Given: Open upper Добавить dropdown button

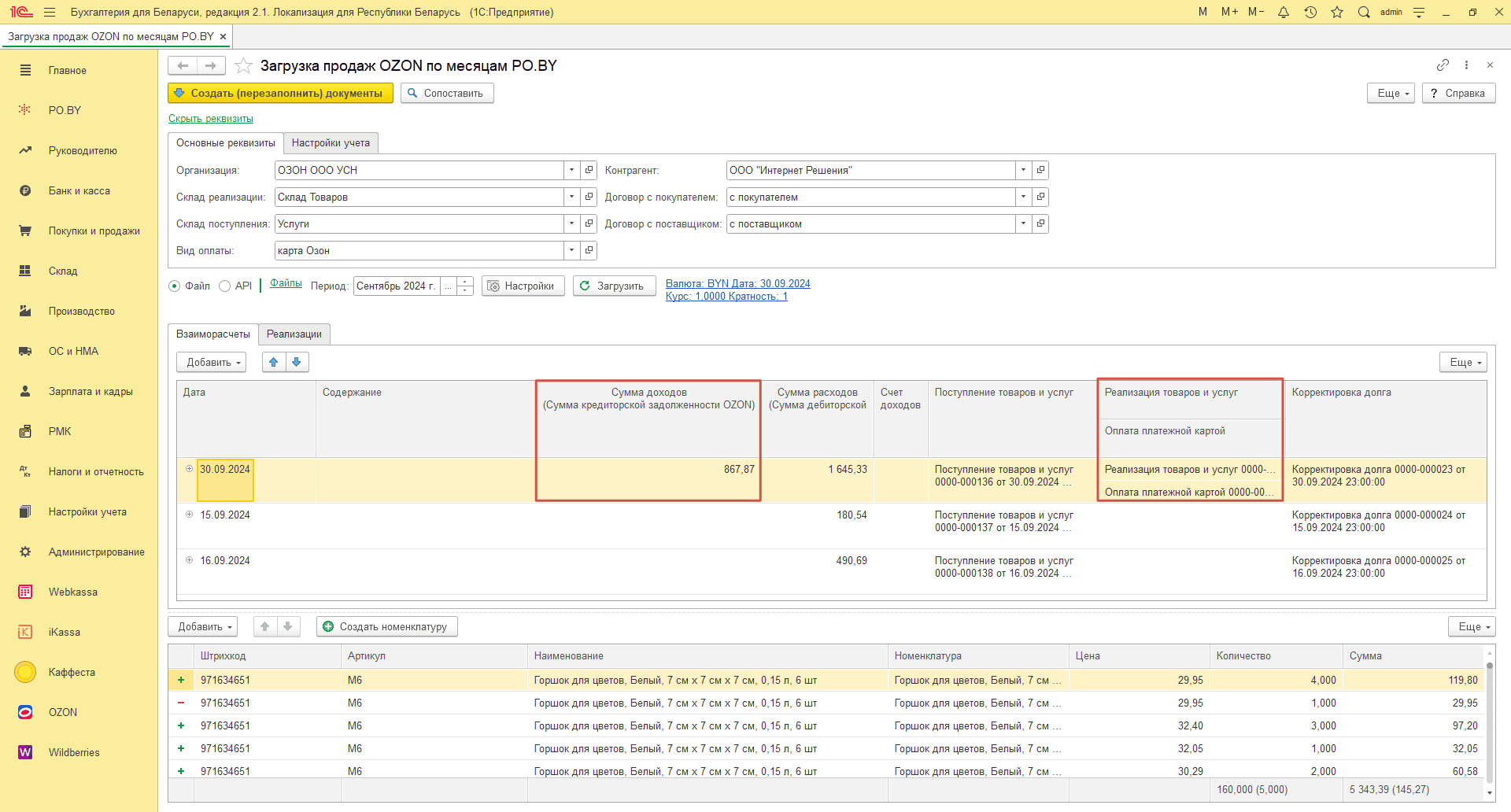Looking at the screenshot, I should pyautogui.click(x=211, y=362).
